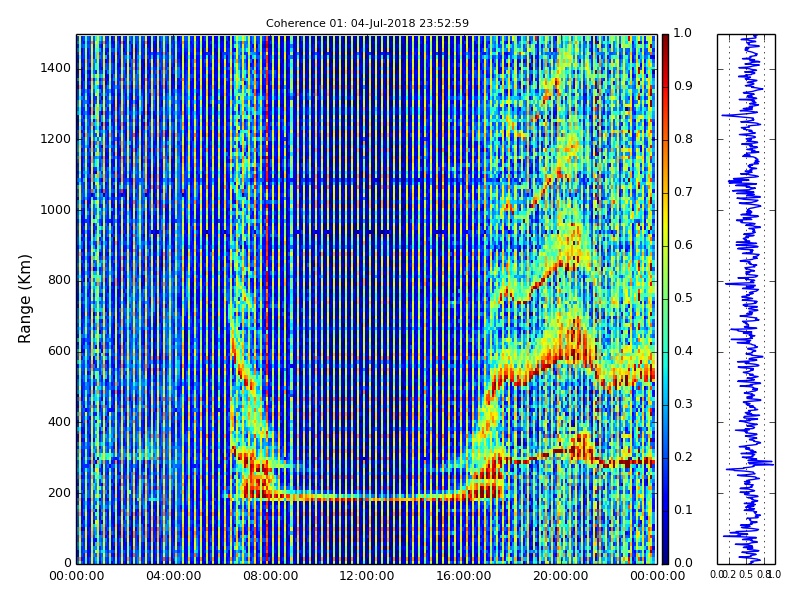Viewport: 800px width, 600px height.
Task: Click the 0.2 colorbar tick label
Action: [x=683, y=457]
